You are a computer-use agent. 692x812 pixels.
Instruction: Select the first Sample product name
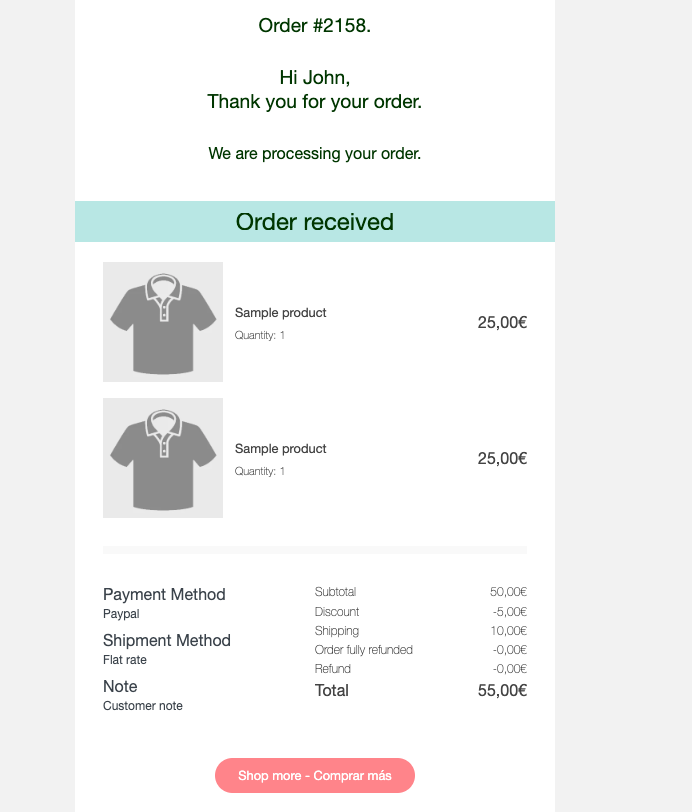pyautogui.click(x=280, y=313)
